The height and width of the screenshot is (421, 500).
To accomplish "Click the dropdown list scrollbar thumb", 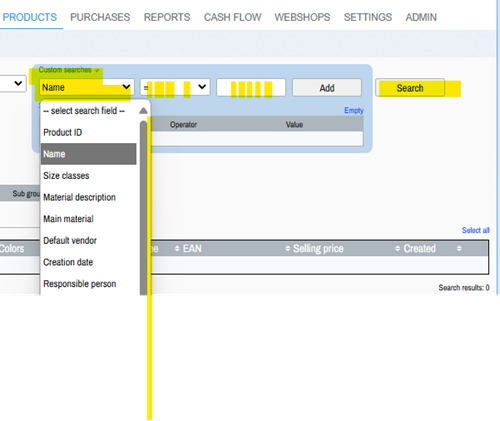I will (144, 208).
